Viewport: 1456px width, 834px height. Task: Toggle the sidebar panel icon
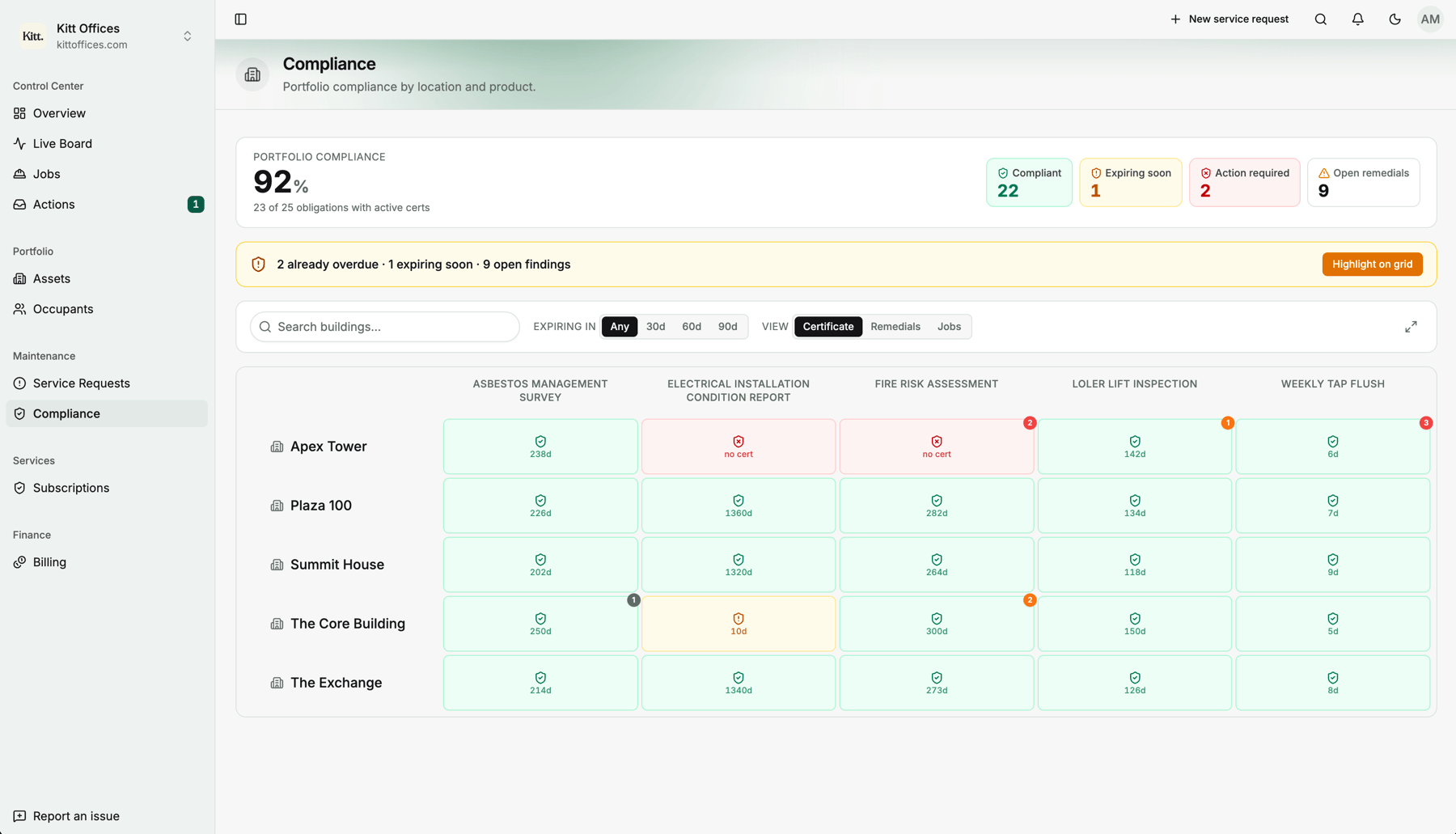pyautogui.click(x=240, y=19)
